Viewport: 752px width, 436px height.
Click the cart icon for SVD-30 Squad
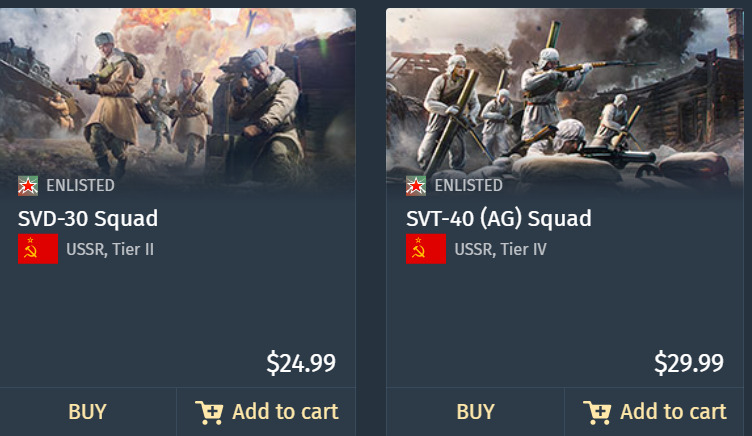click(x=209, y=412)
